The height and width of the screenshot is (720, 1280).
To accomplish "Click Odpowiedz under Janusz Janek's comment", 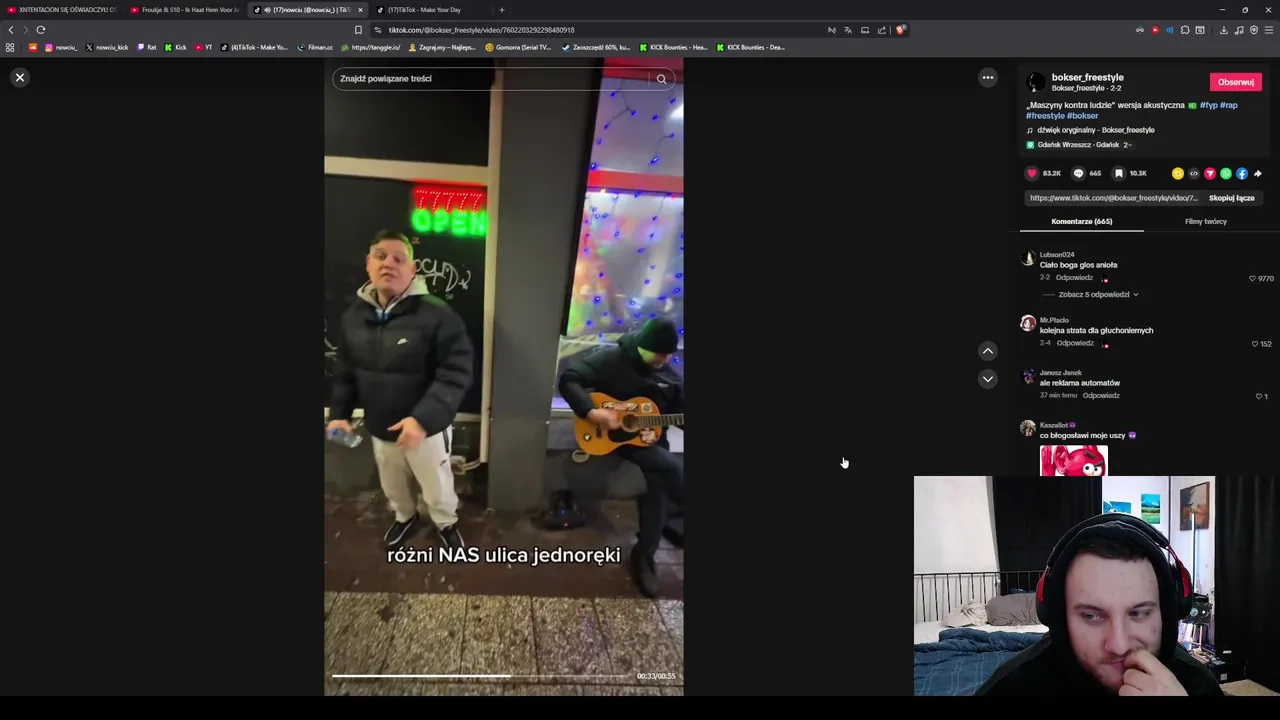I will pos(1101,396).
